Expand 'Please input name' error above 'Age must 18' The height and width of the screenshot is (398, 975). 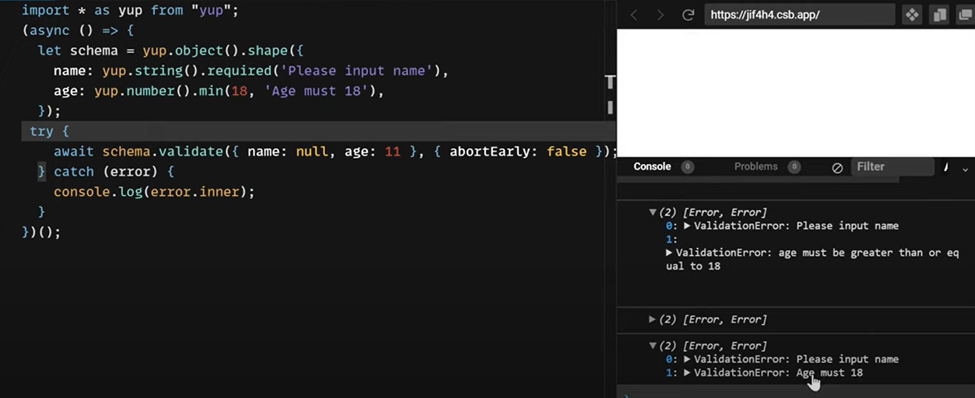[687, 359]
